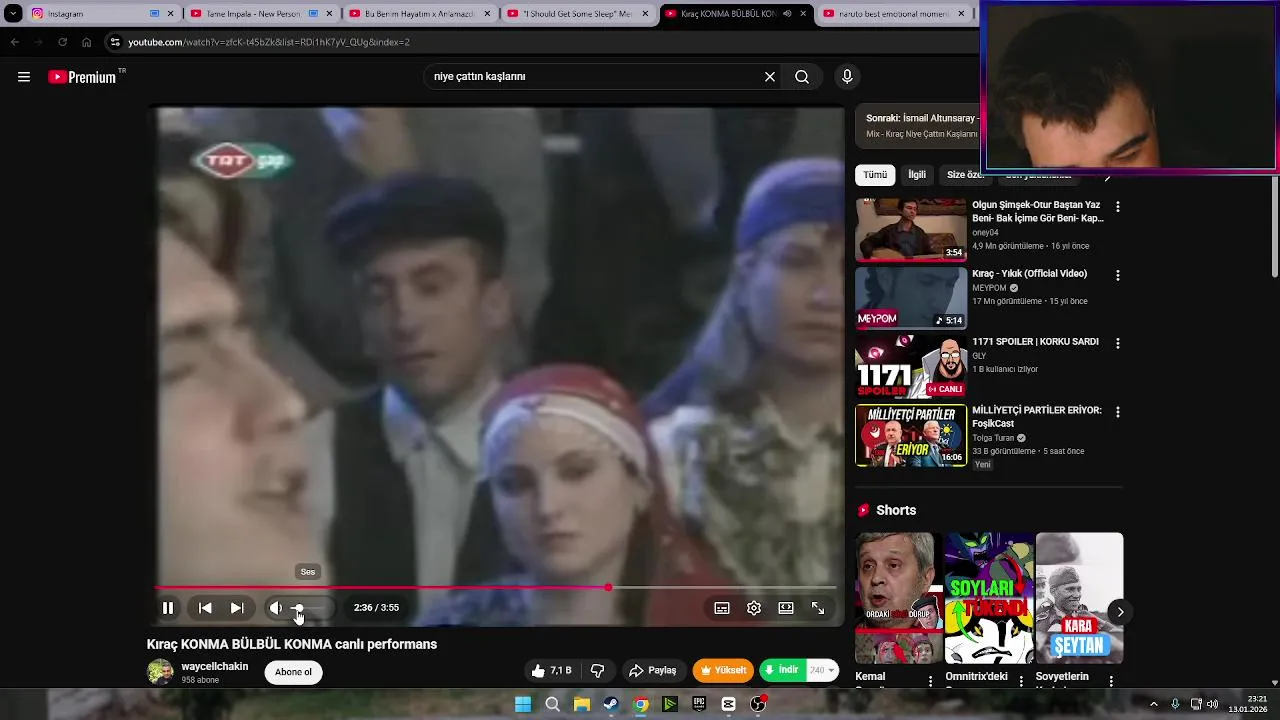Open Steam from the taskbar
This screenshot has height=720, width=1280.
point(611,704)
